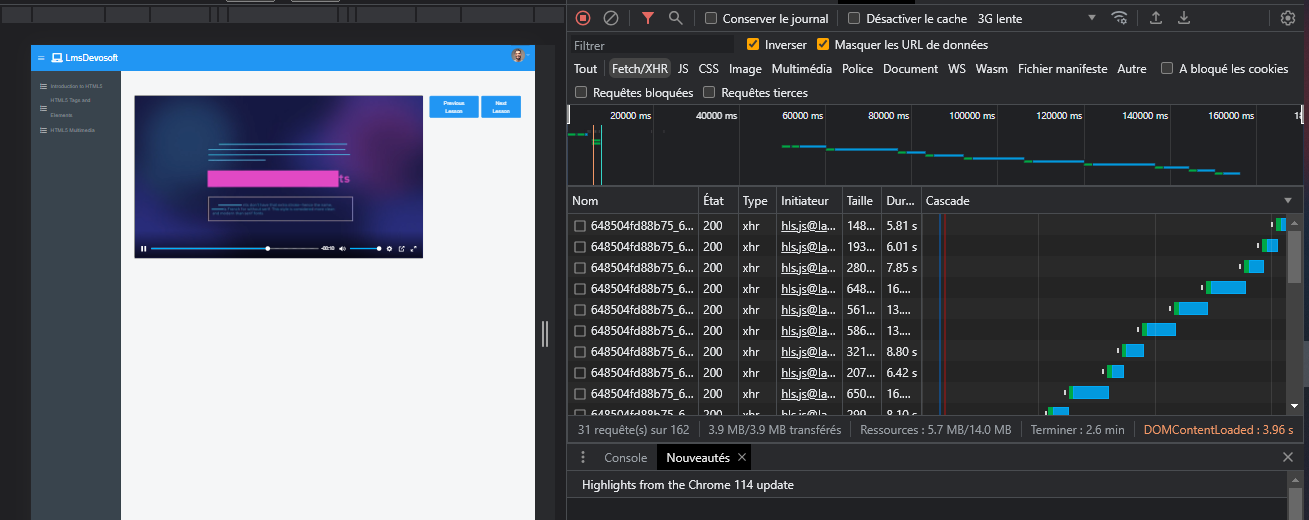Check Désactiver le cache option

pos(854,18)
